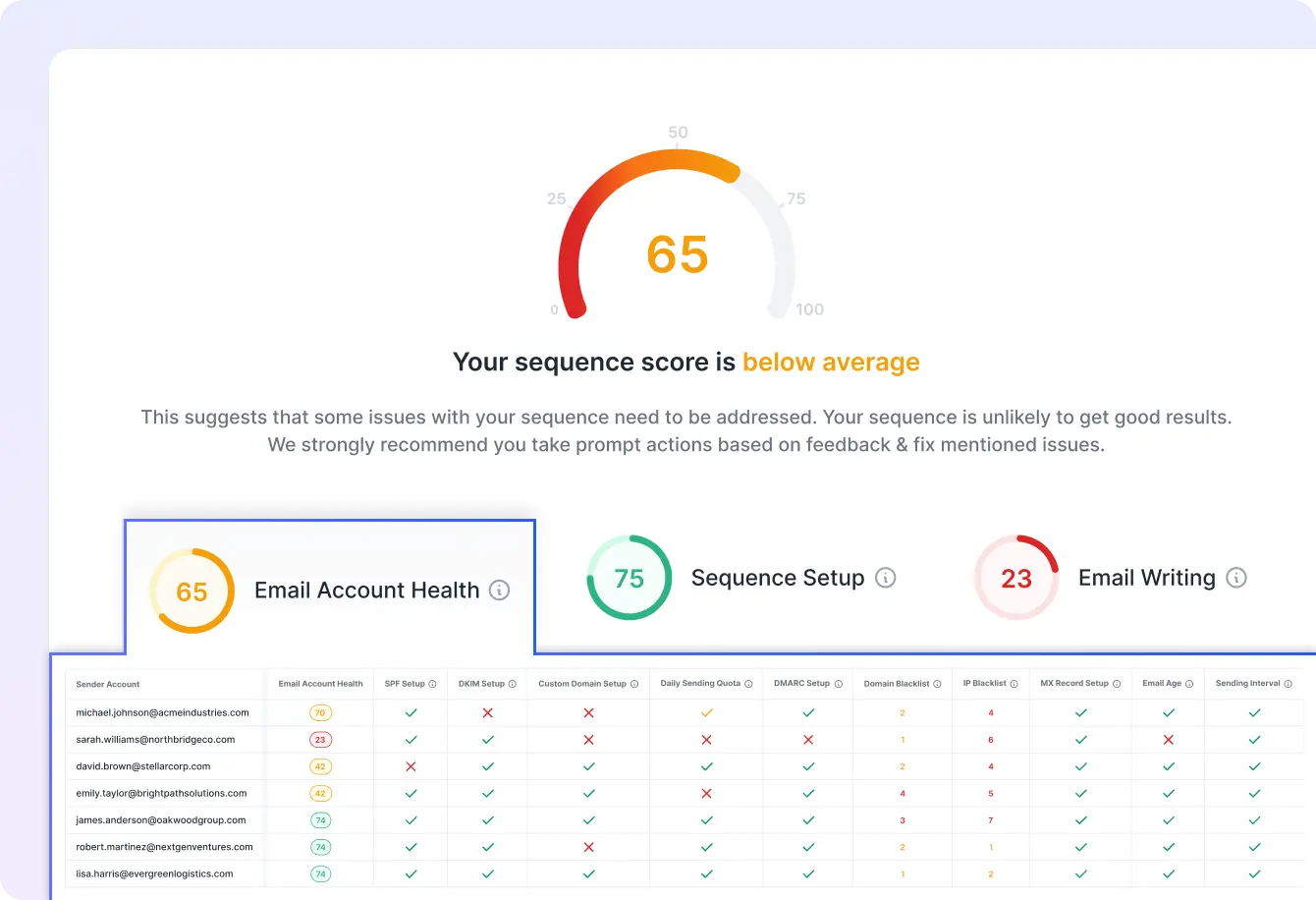1316x900 pixels.
Task: Click the Domain Blacklist info icon
Action: (x=938, y=684)
